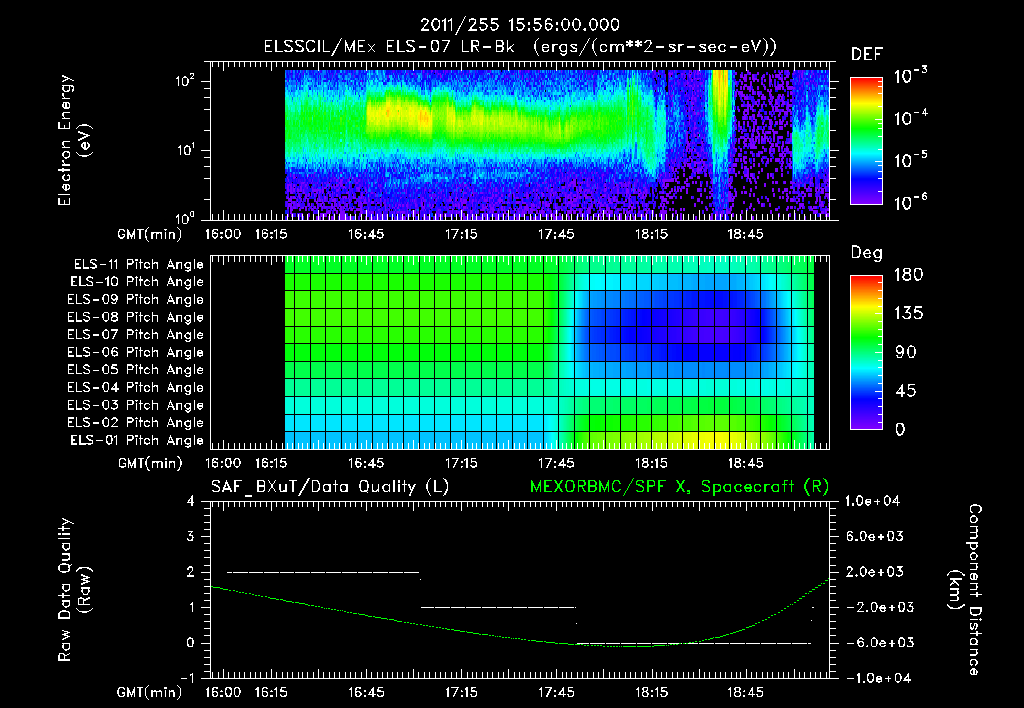Image resolution: width=1024 pixels, height=708 pixels.
Task: Click the 10^1 electron energy tick label
Action: click(185, 150)
